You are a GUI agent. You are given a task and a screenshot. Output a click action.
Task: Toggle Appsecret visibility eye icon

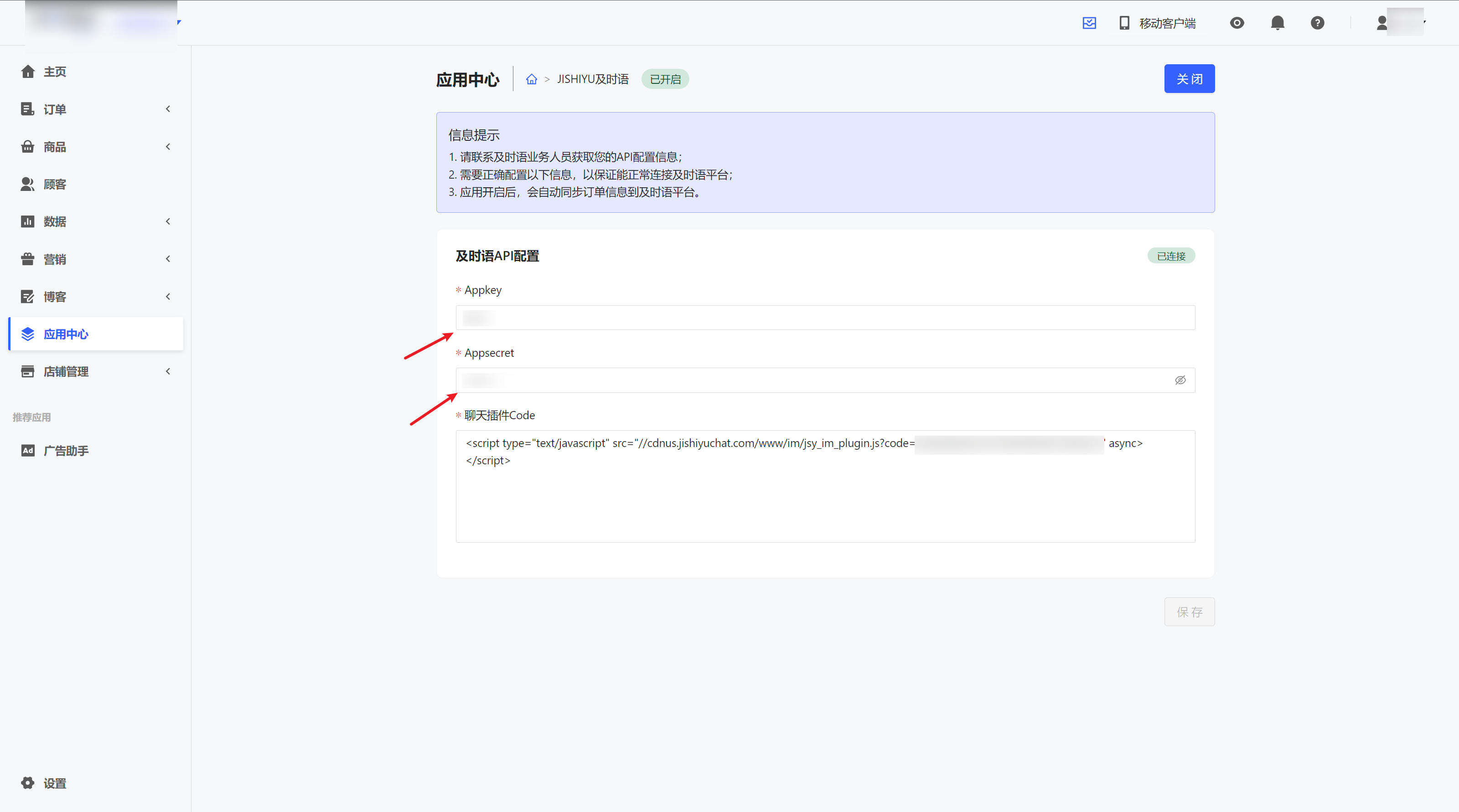(x=1180, y=380)
